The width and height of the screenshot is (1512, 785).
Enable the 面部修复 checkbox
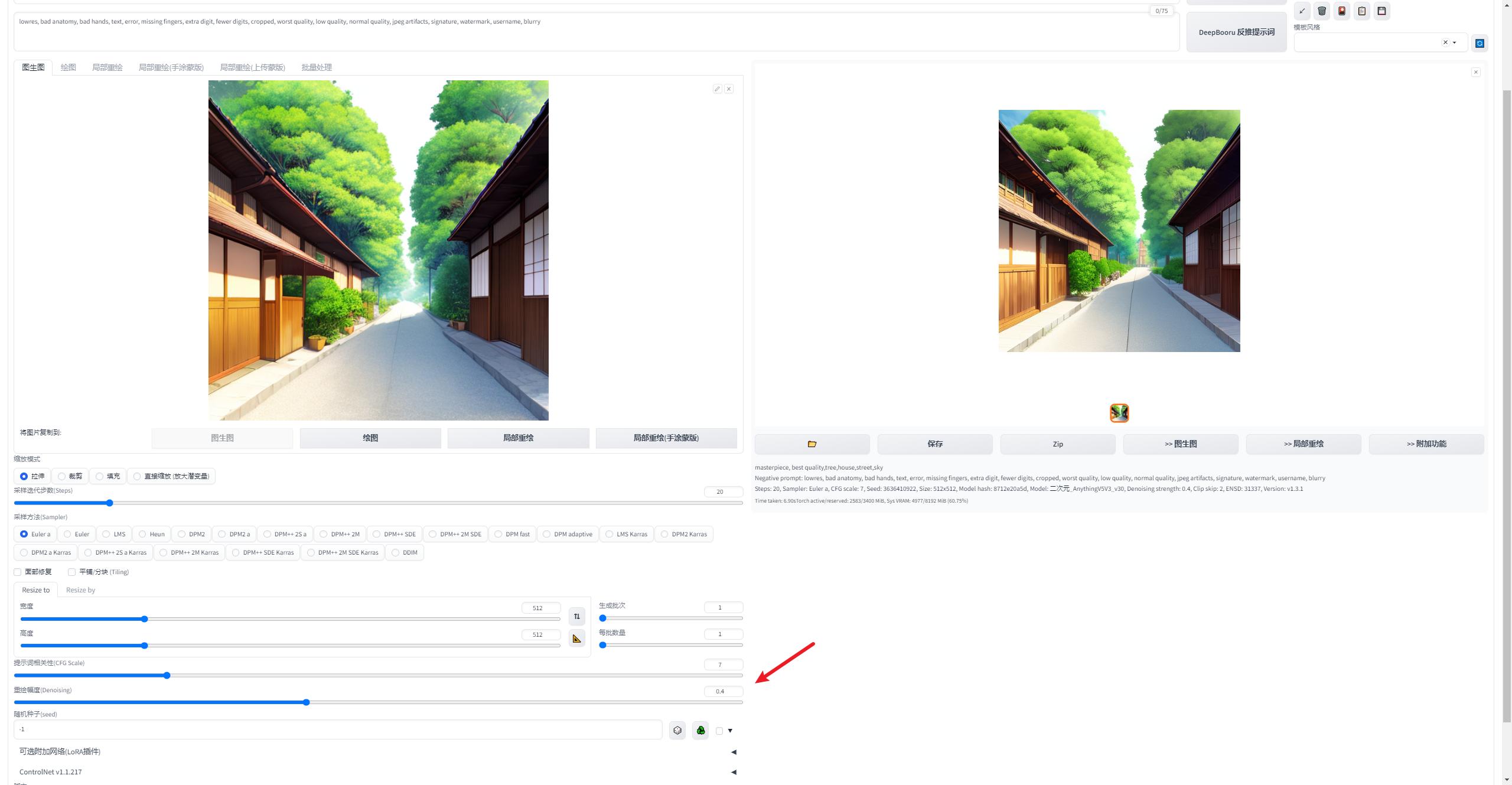(x=18, y=572)
